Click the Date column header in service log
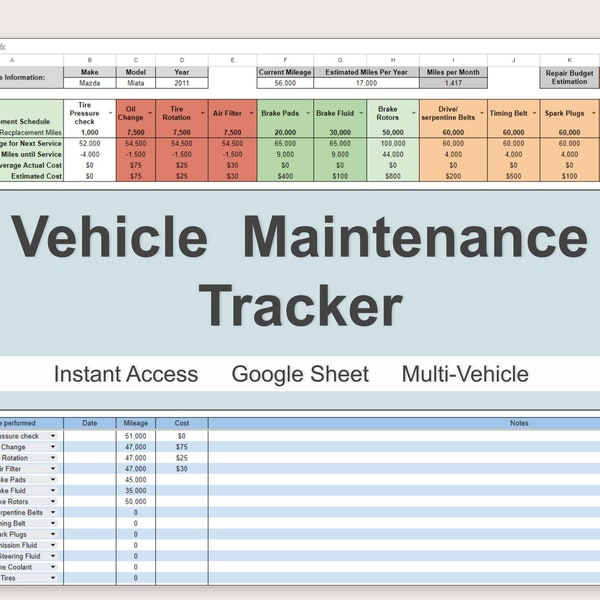The image size is (600, 600). tap(90, 423)
